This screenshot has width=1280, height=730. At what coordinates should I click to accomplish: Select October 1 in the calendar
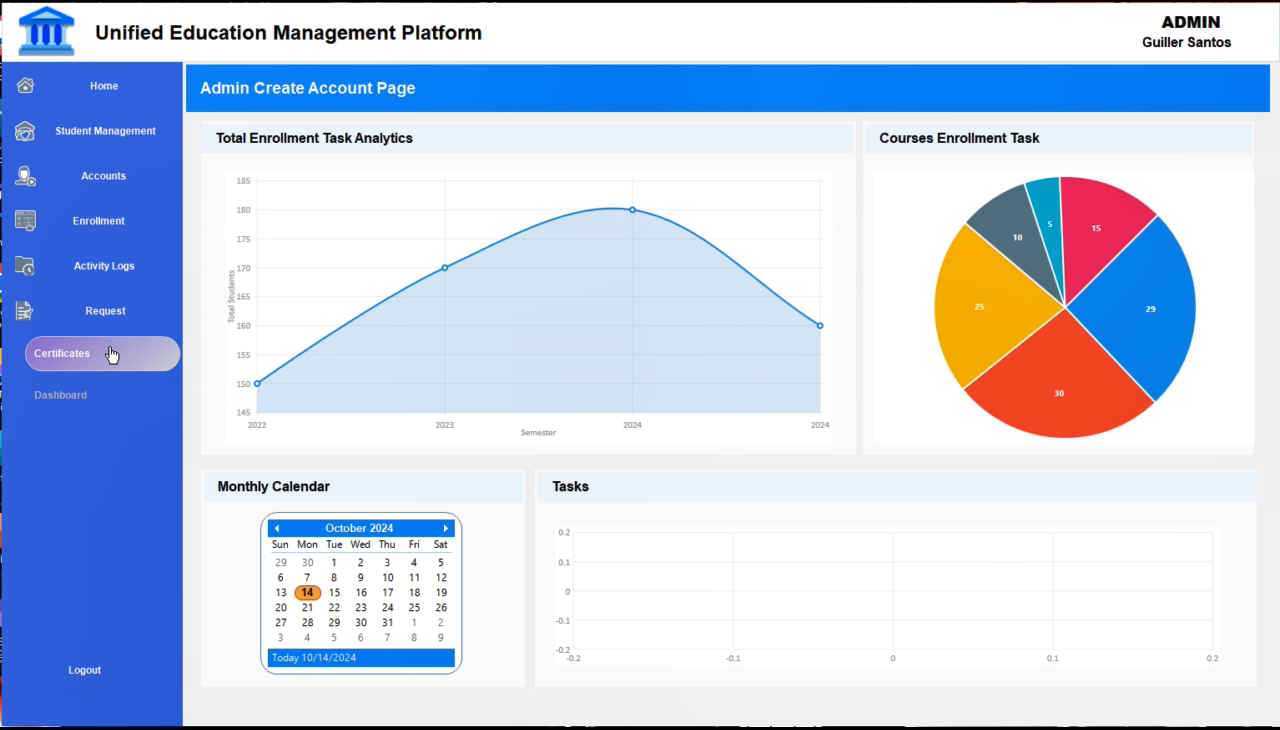334,562
